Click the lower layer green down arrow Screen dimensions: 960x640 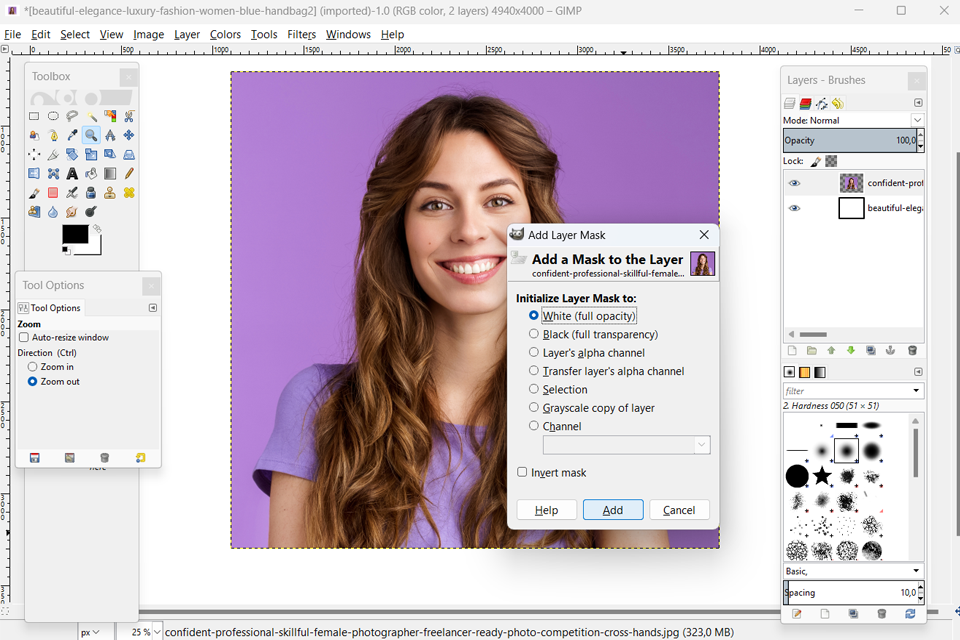click(x=850, y=350)
